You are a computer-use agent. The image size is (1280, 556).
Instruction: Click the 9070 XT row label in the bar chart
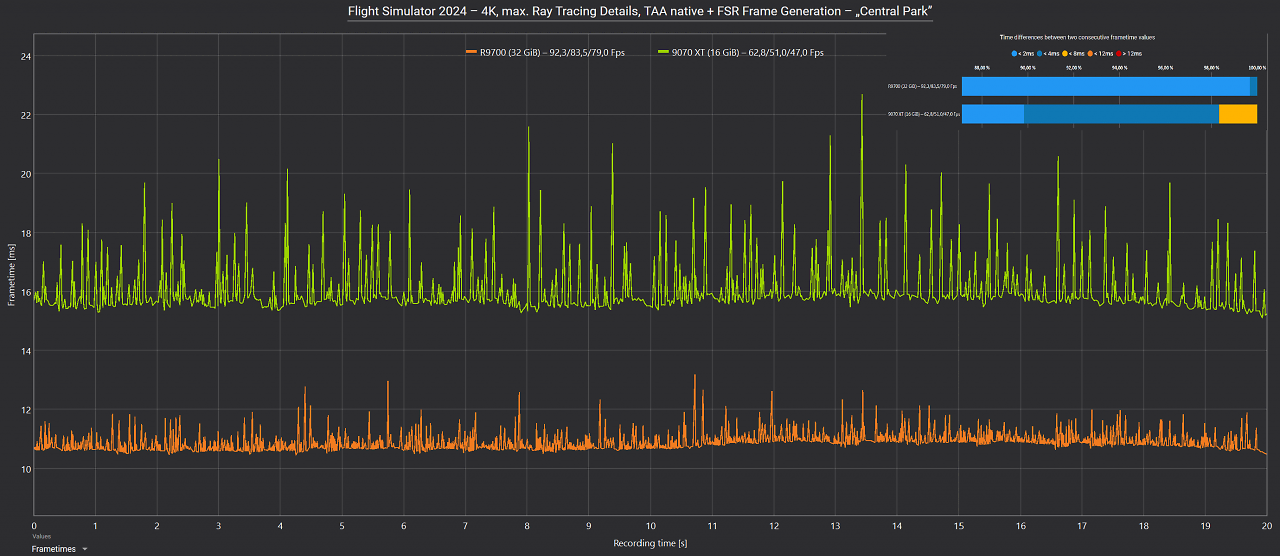[922, 114]
